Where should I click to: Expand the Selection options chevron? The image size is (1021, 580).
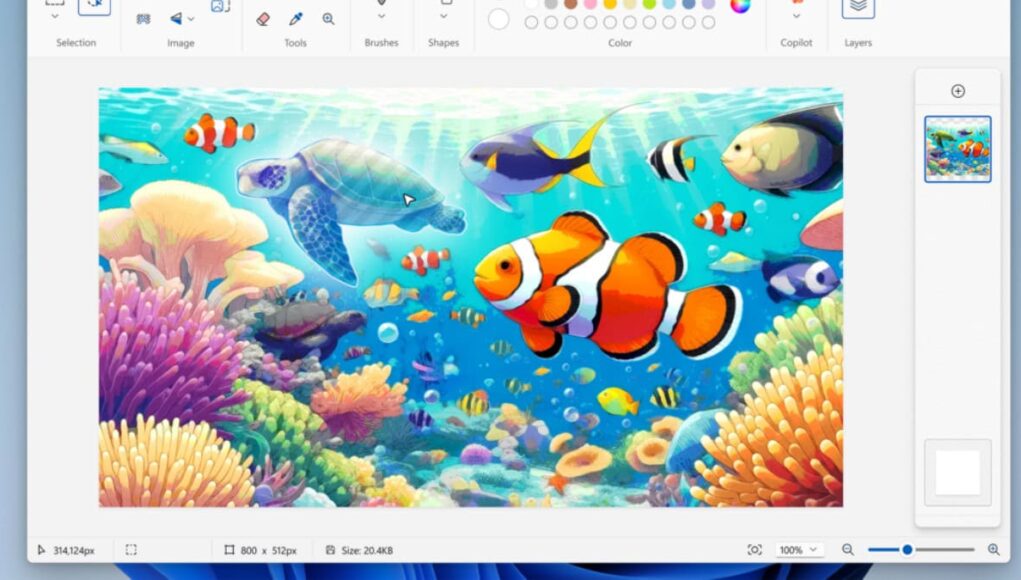(x=55, y=17)
